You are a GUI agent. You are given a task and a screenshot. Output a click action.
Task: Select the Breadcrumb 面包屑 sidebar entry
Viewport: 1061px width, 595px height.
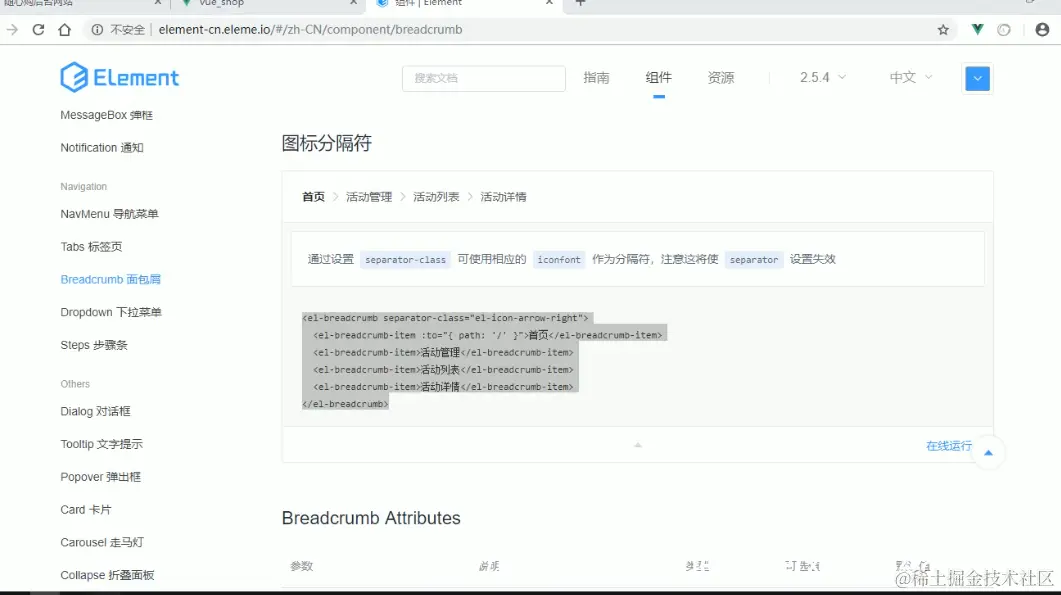(x=113, y=279)
